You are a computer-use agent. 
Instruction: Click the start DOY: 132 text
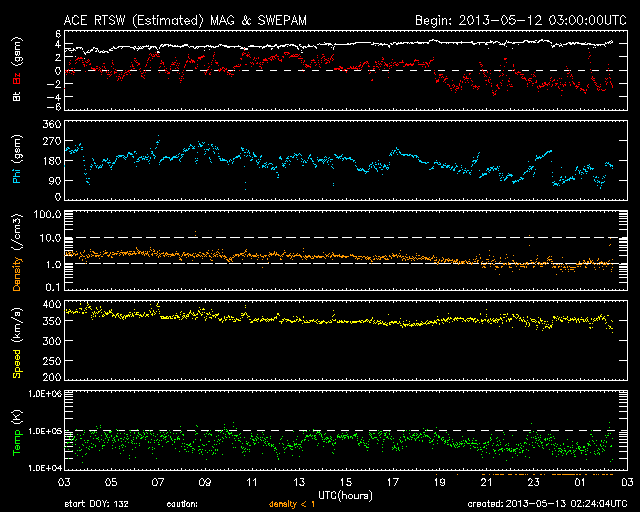pos(98,504)
